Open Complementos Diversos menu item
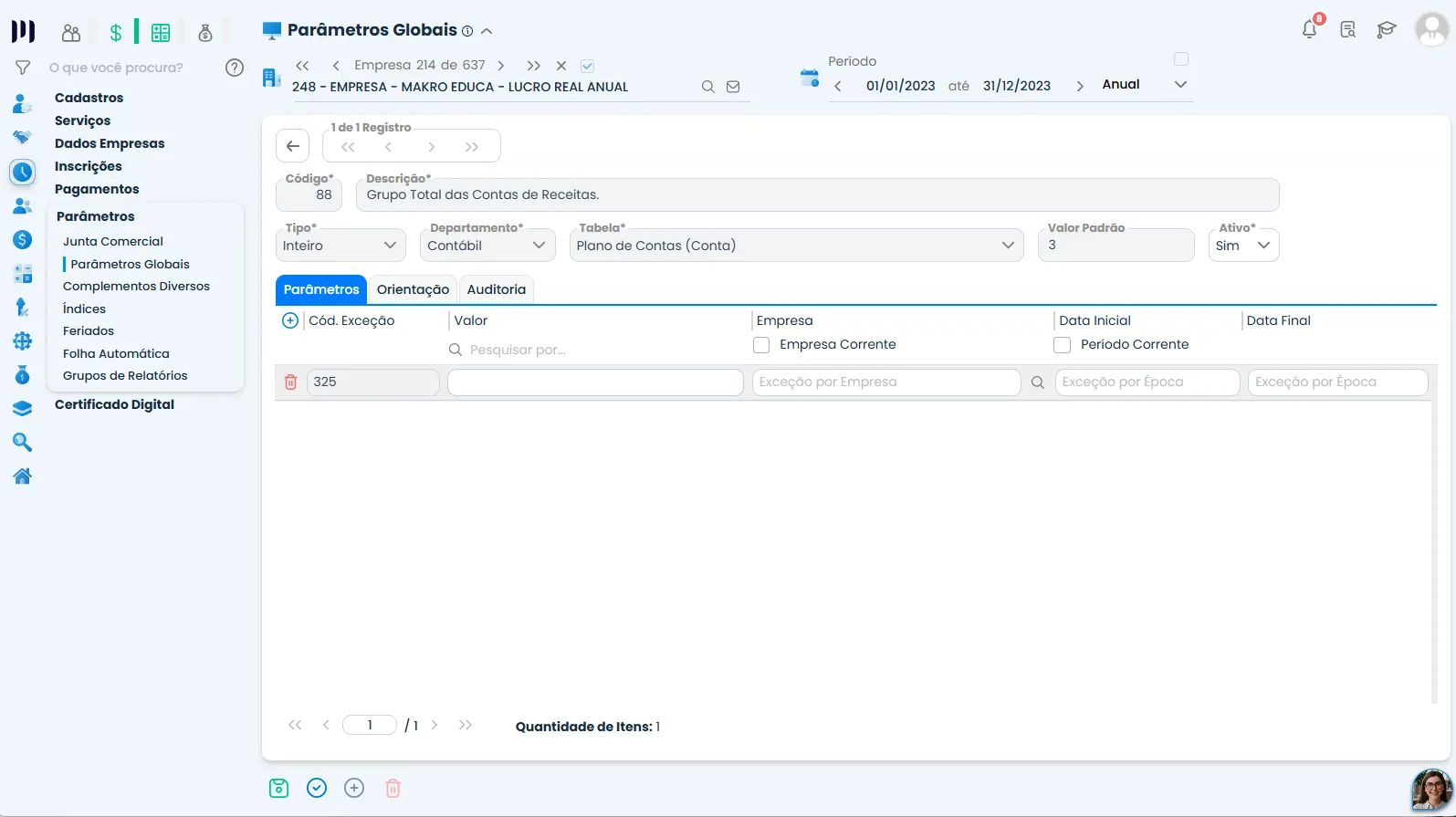Image resolution: width=1456 pixels, height=817 pixels. click(136, 286)
